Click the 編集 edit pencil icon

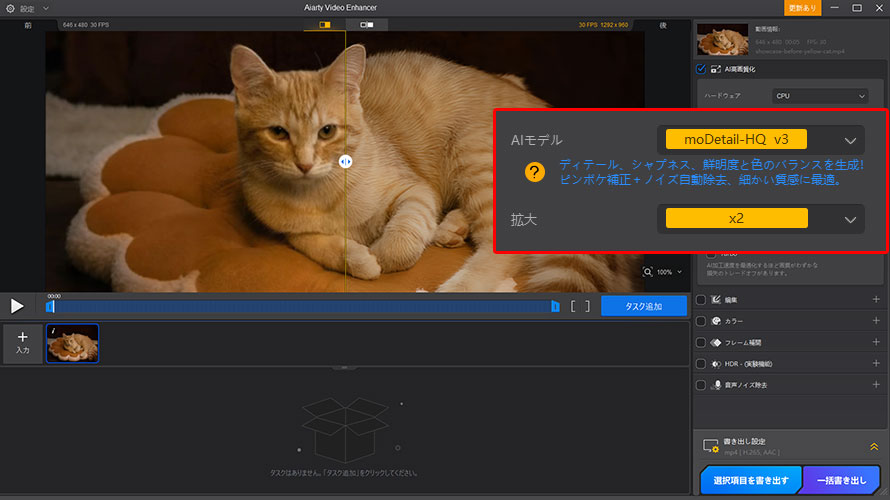[716, 300]
